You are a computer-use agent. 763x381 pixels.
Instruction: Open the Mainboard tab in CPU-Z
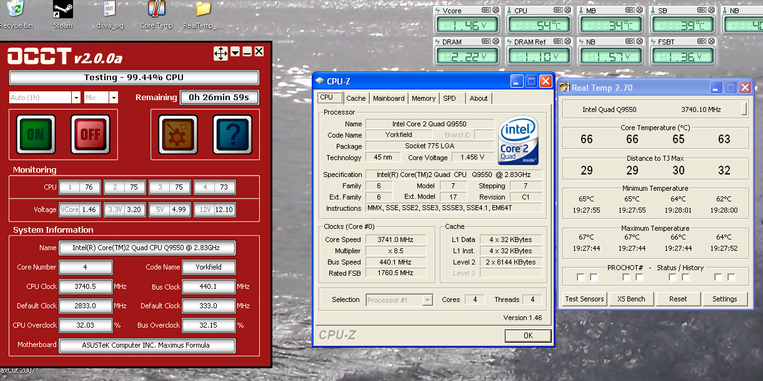pyautogui.click(x=388, y=98)
